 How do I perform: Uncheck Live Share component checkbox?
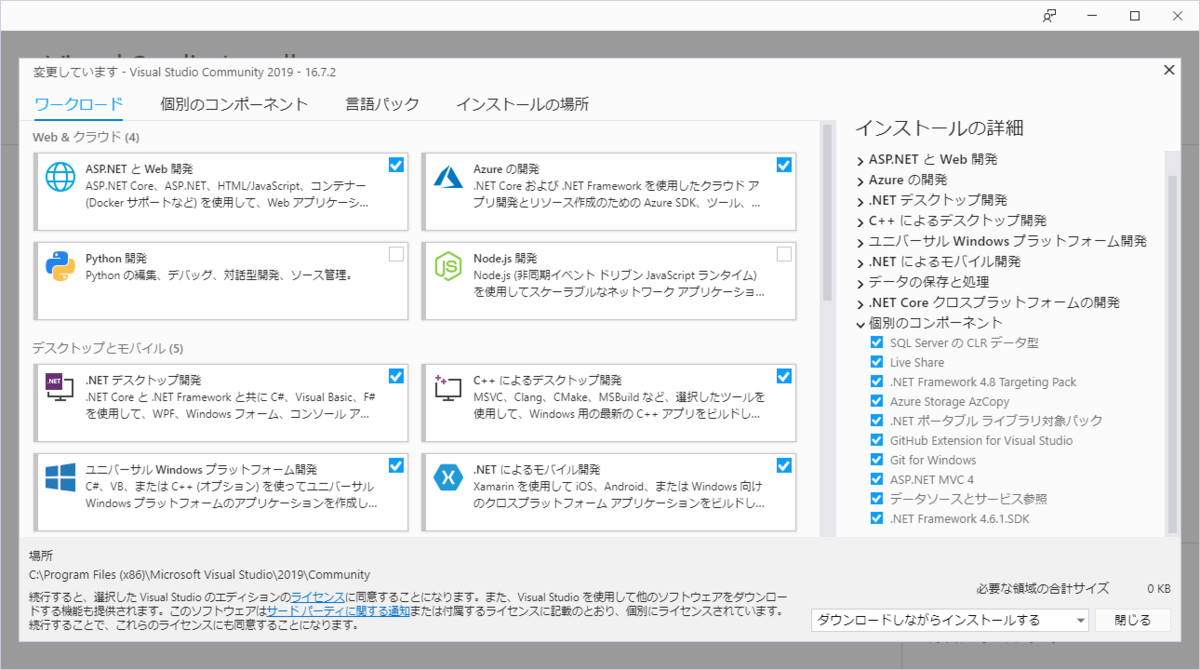pyautogui.click(x=877, y=363)
